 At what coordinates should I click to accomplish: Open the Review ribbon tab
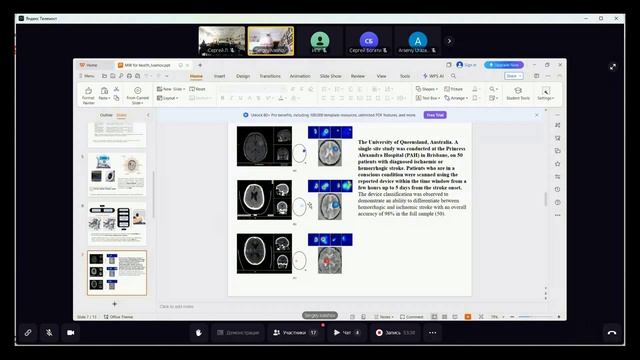(358, 76)
